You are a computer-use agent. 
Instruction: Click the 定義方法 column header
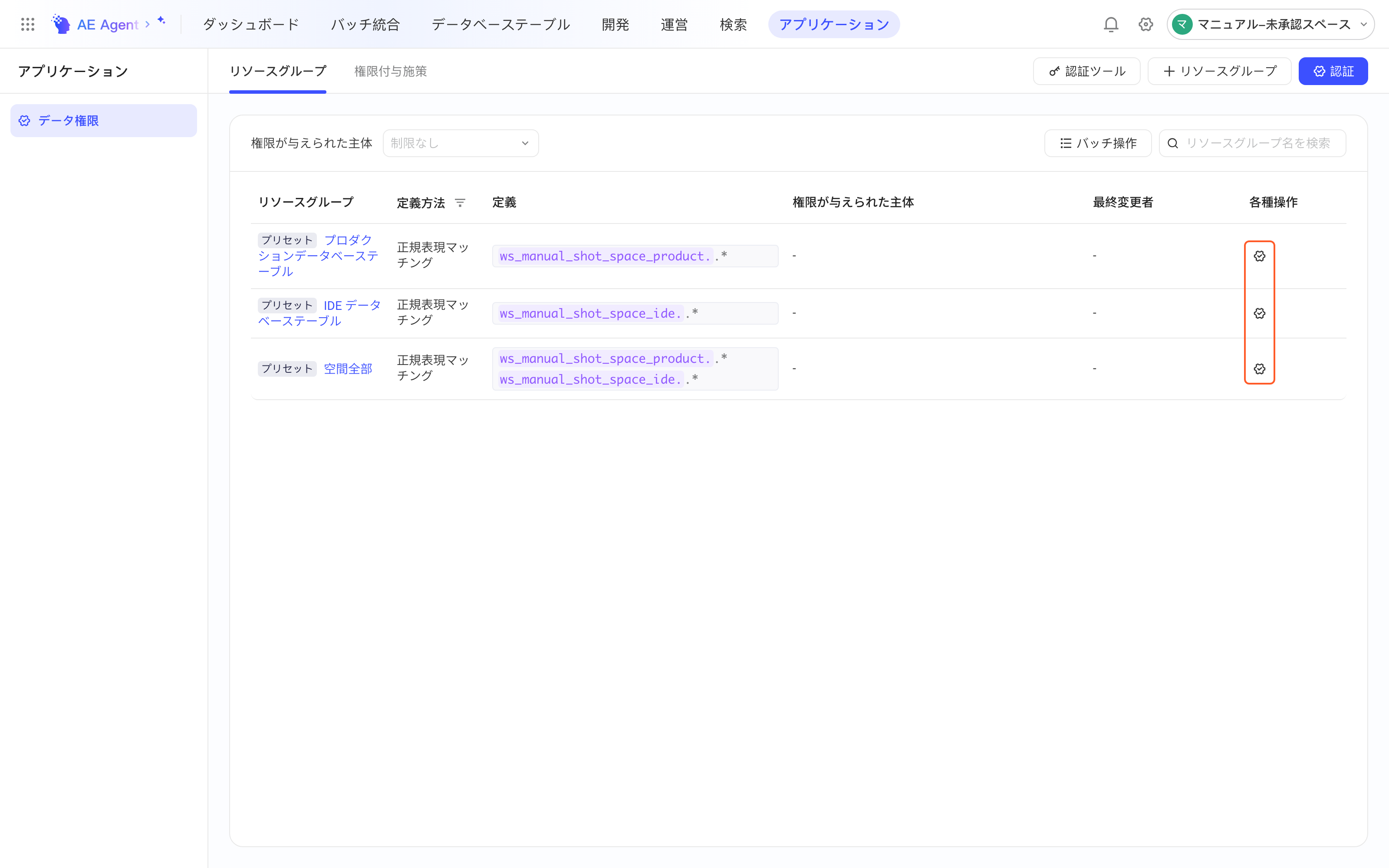click(x=421, y=203)
